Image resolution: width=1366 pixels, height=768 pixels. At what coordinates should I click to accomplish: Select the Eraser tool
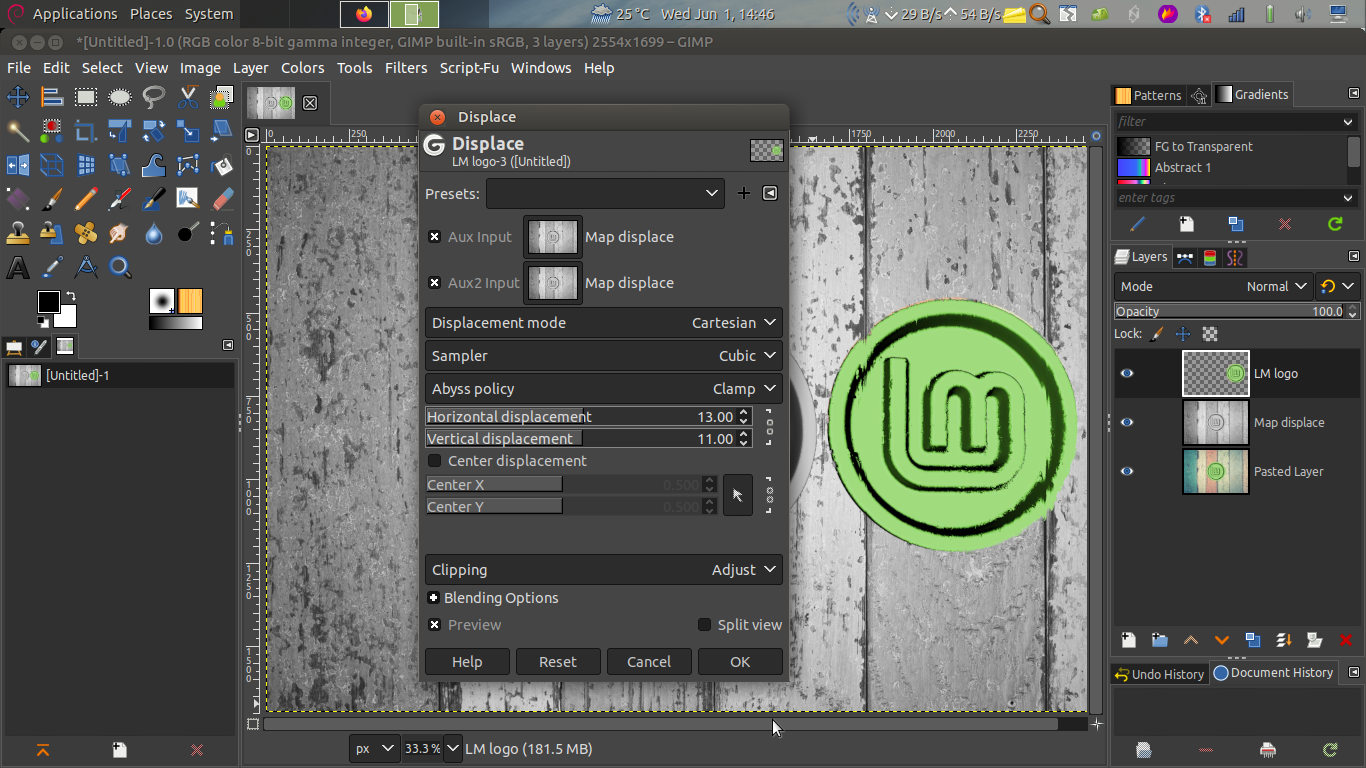point(222,199)
